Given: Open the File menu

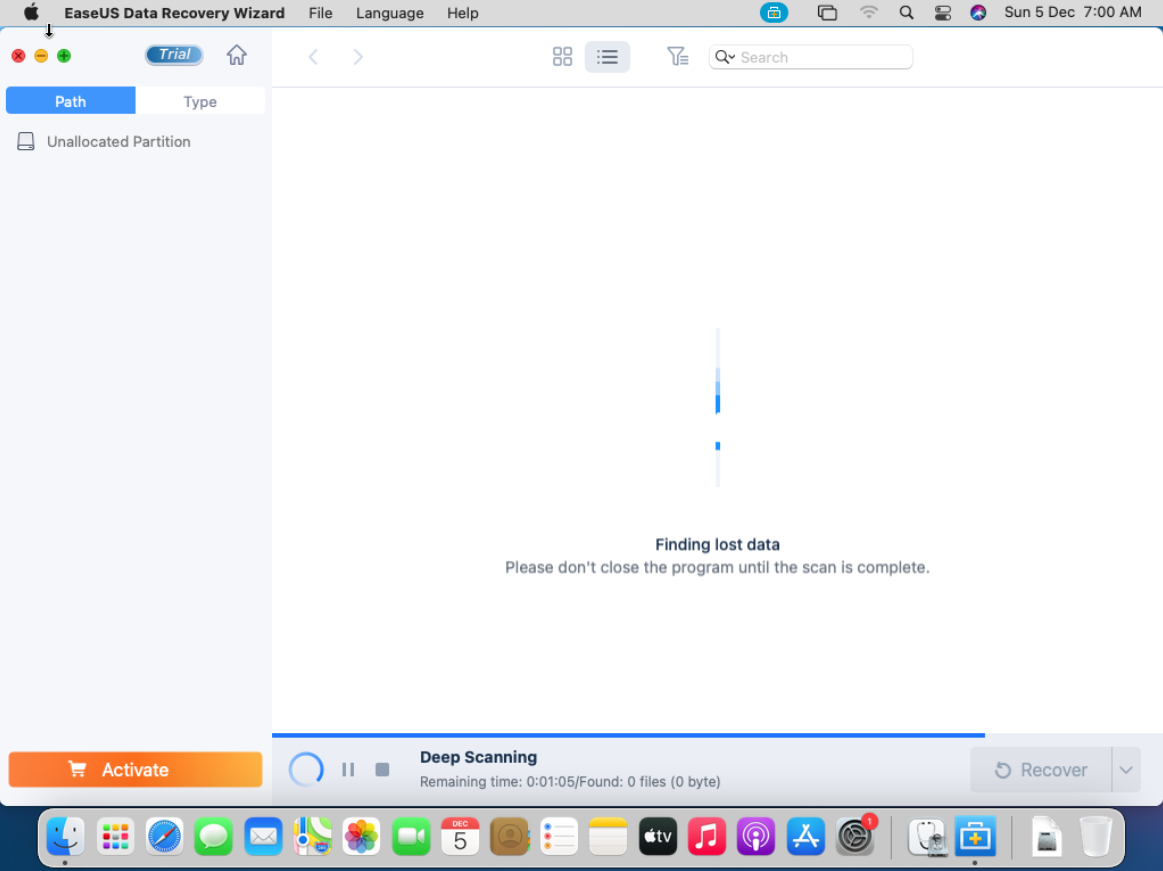Looking at the screenshot, I should (x=320, y=13).
